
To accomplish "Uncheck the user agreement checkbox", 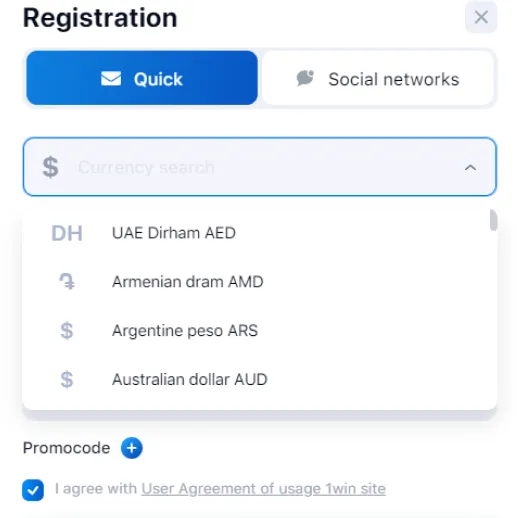I will (x=33, y=490).
